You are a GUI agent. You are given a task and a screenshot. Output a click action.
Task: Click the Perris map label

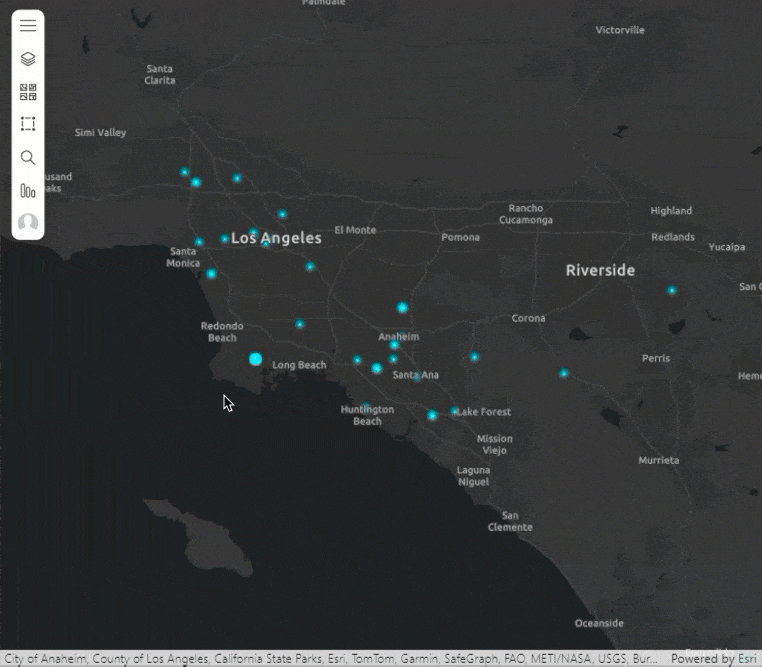[656, 359]
